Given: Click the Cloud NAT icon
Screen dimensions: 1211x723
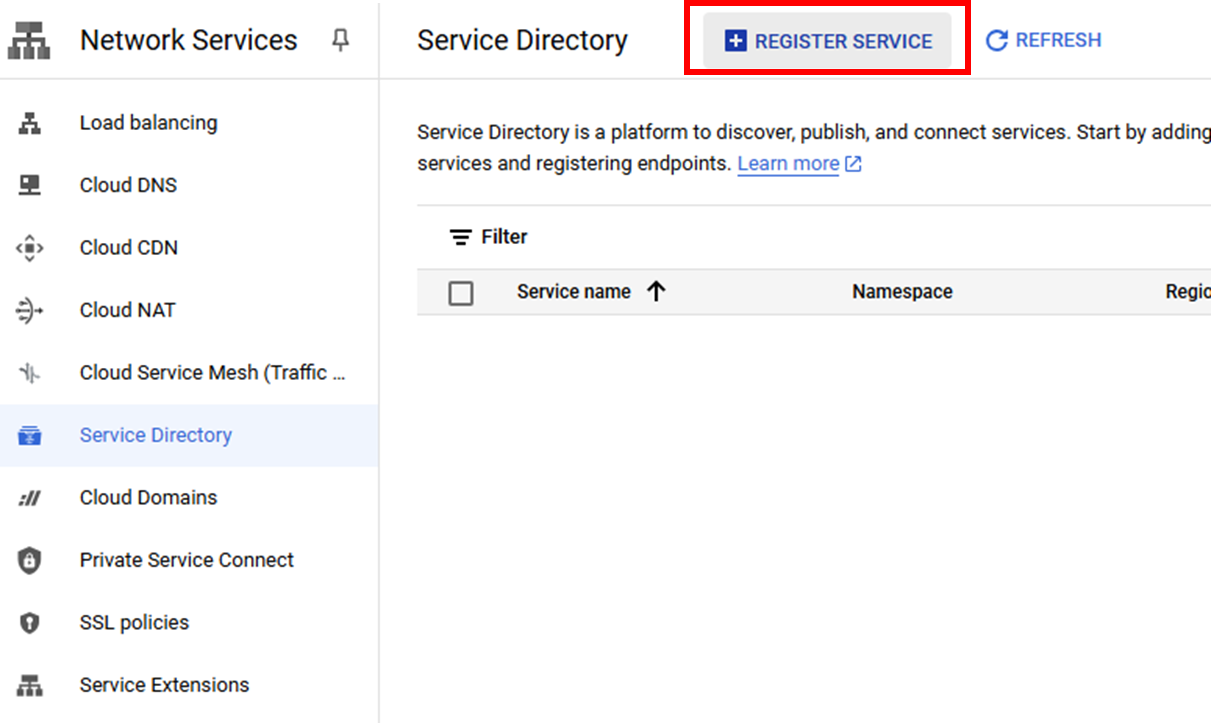Looking at the screenshot, I should pos(30,310).
